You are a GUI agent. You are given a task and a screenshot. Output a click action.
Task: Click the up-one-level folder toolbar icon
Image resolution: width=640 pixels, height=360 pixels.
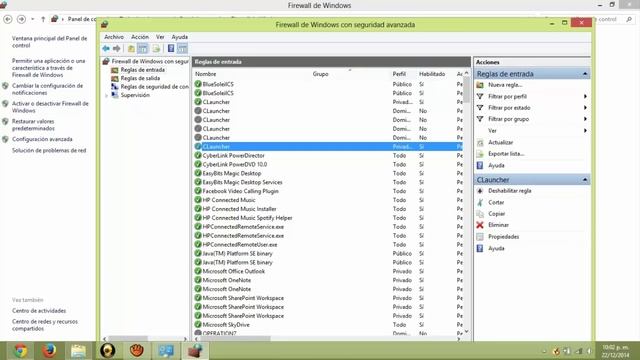coord(131,49)
